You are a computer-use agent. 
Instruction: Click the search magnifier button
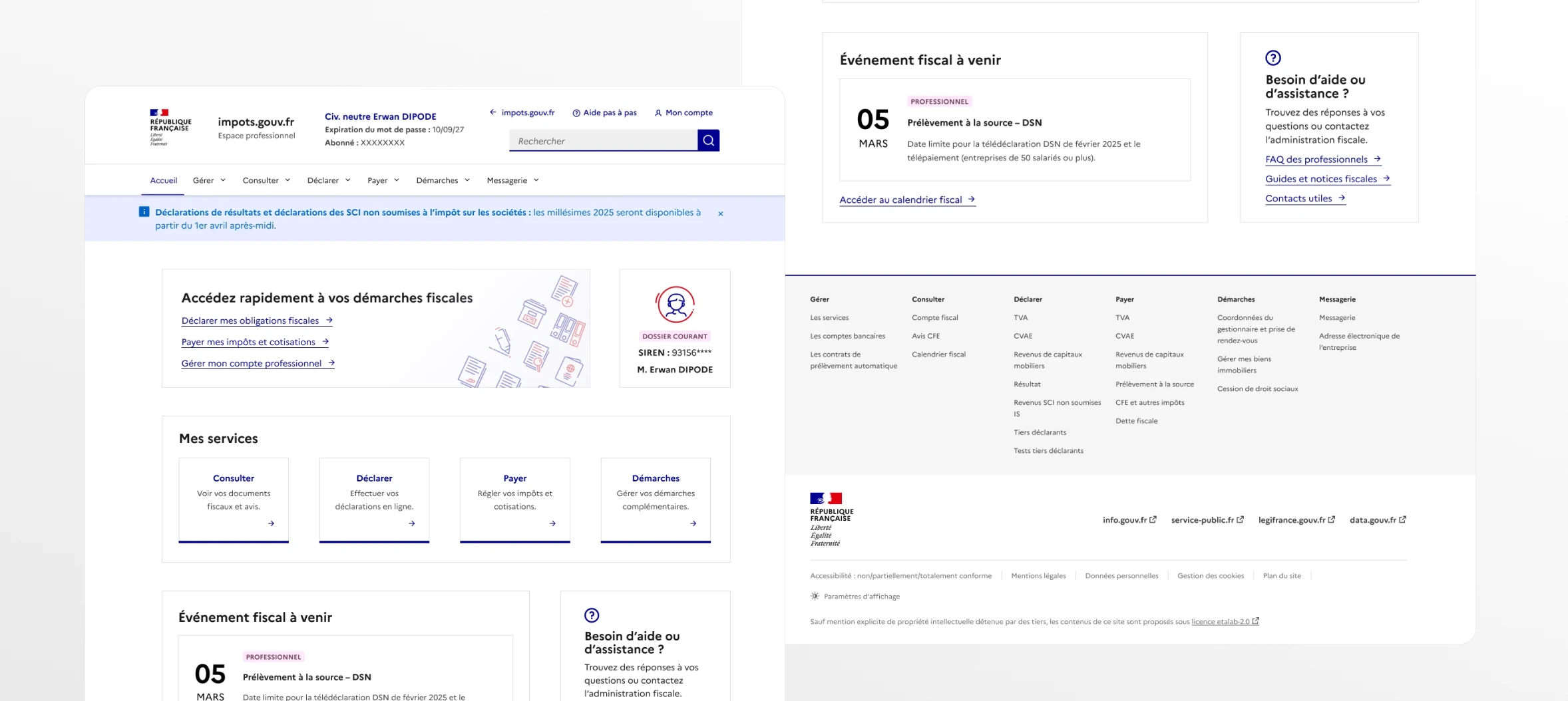pyautogui.click(x=708, y=140)
